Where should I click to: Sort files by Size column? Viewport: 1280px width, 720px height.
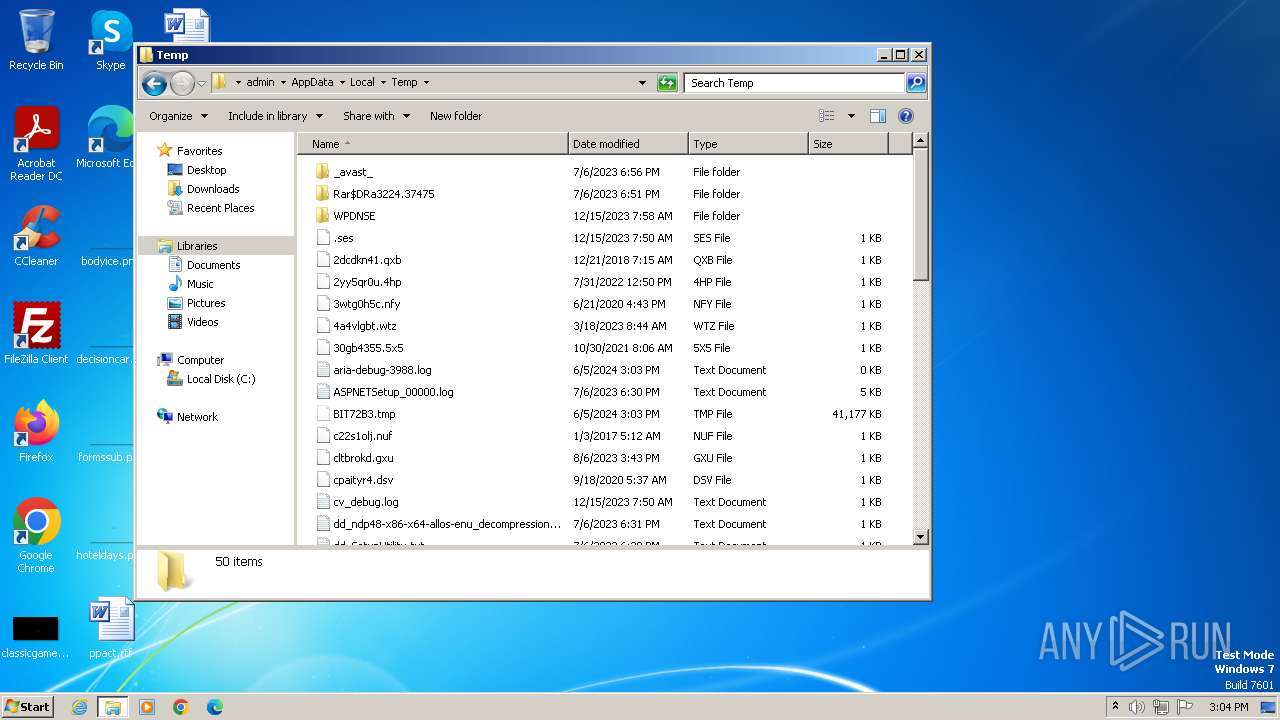click(x=848, y=144)
